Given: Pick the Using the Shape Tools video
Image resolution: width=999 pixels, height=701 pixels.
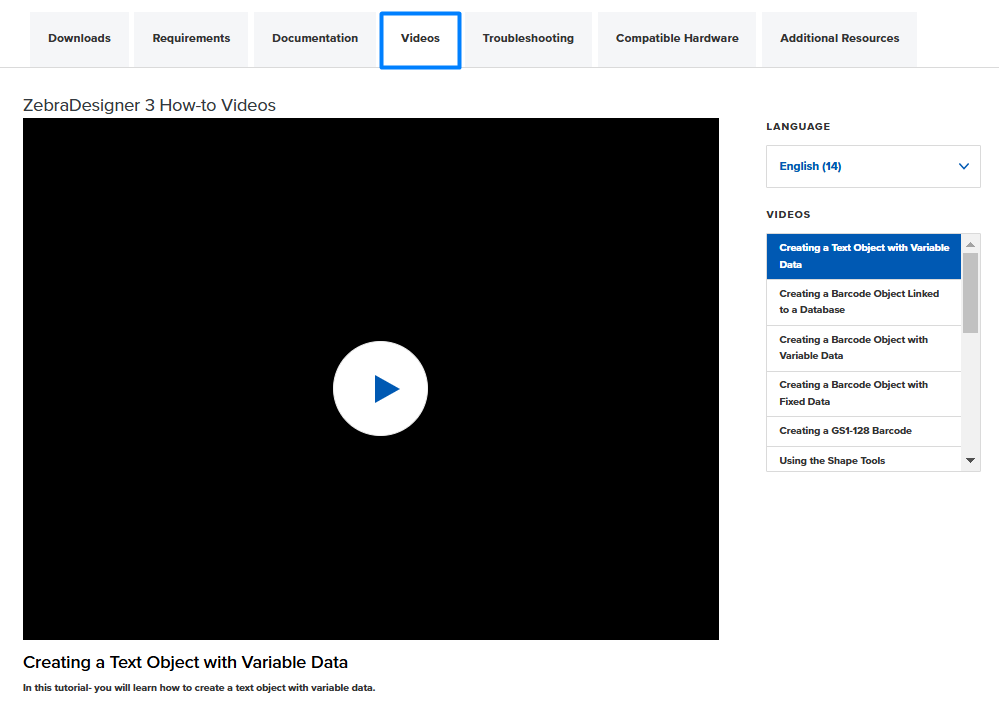Looking at the screenshot, I should pos(864,460).
